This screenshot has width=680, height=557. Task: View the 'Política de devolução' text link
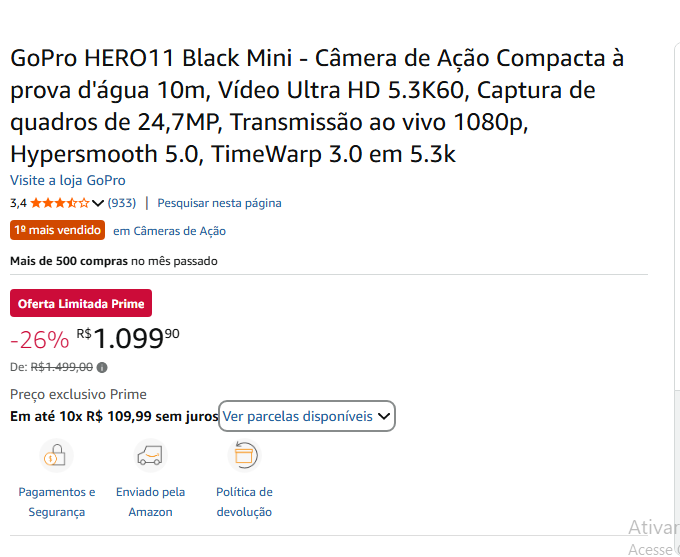[244, 502]
